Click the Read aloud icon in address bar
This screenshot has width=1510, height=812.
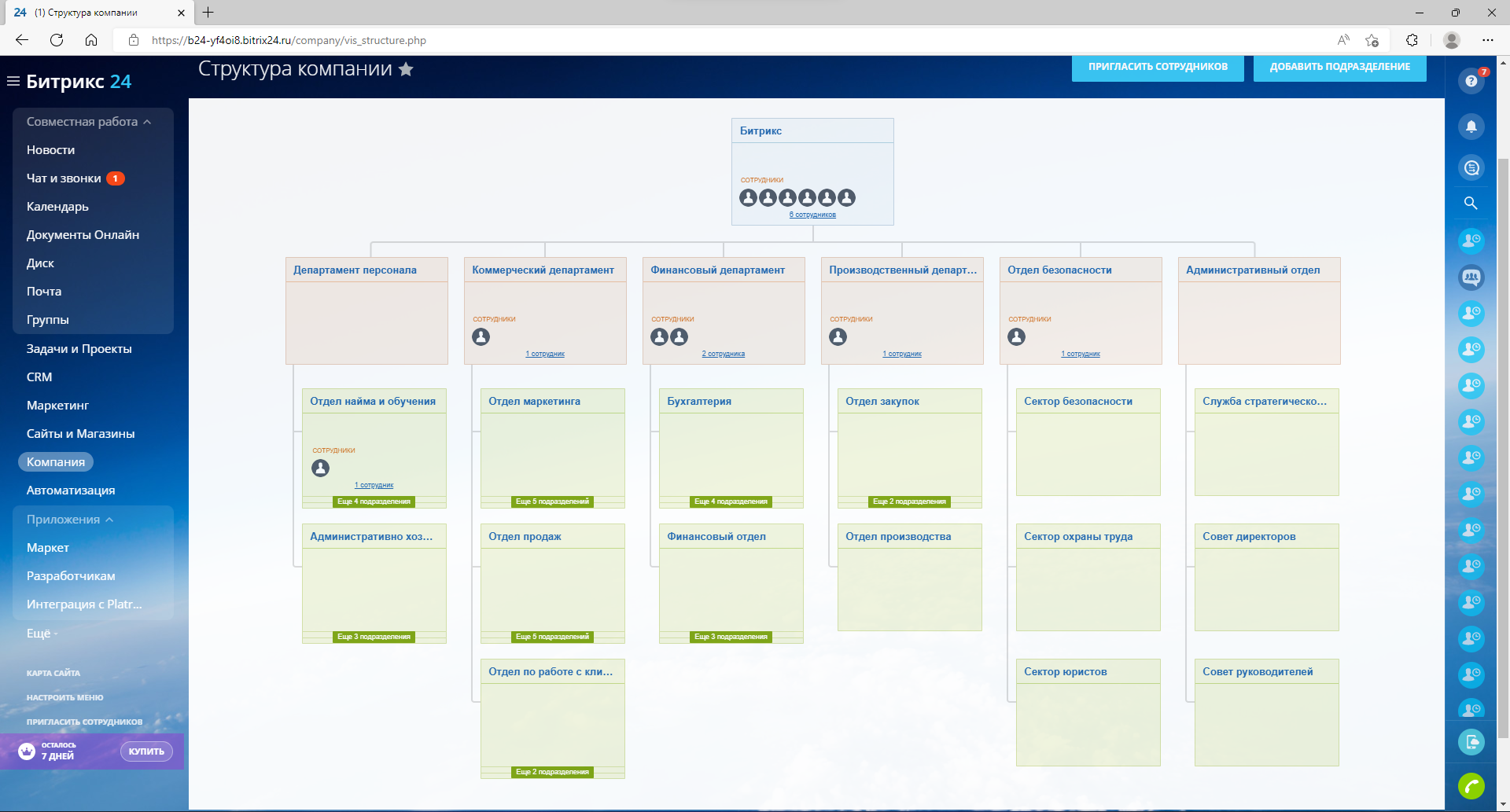[x=1343, y=40]
